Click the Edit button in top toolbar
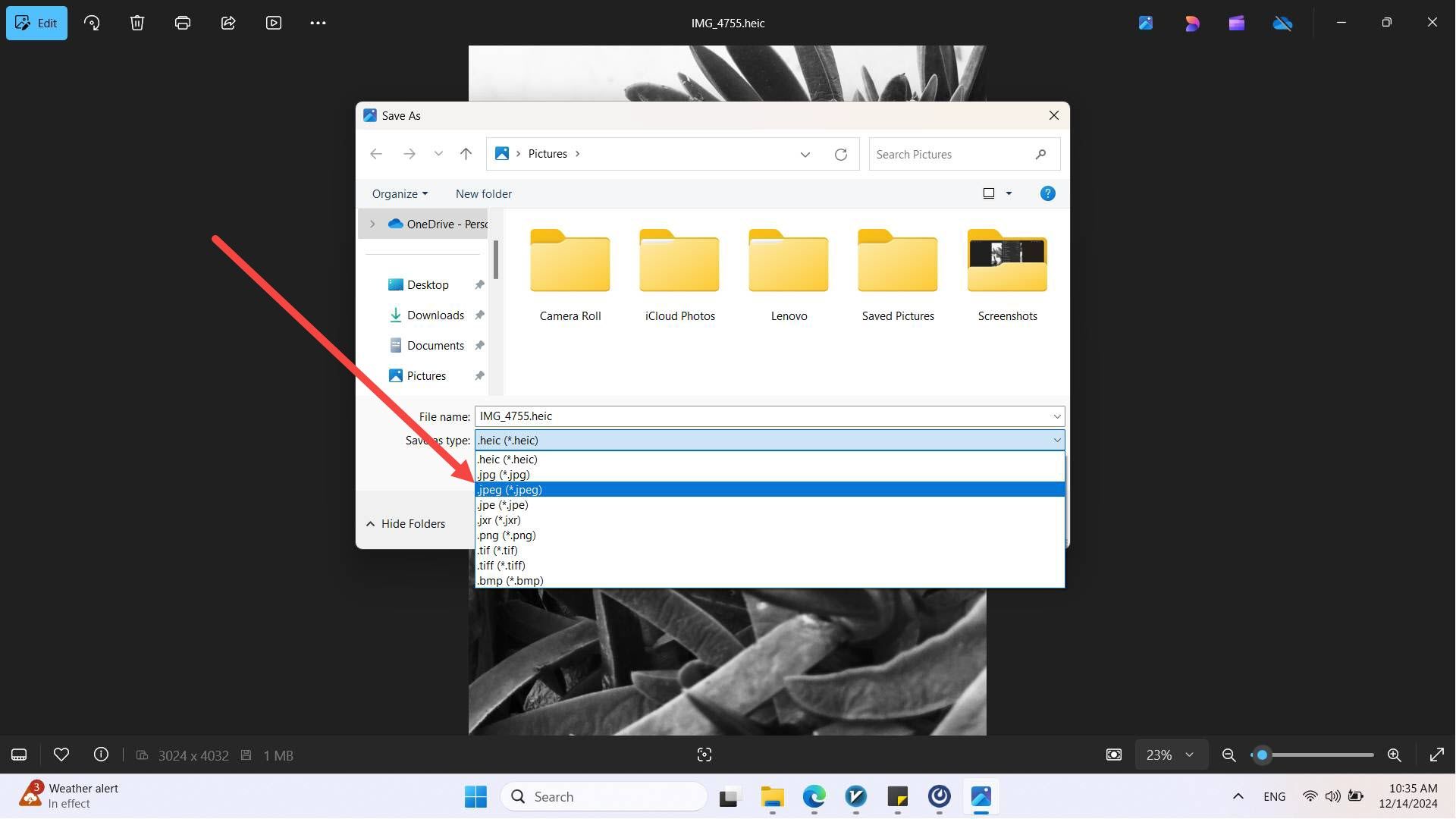 pyautogui.click(x=37, y=22)
